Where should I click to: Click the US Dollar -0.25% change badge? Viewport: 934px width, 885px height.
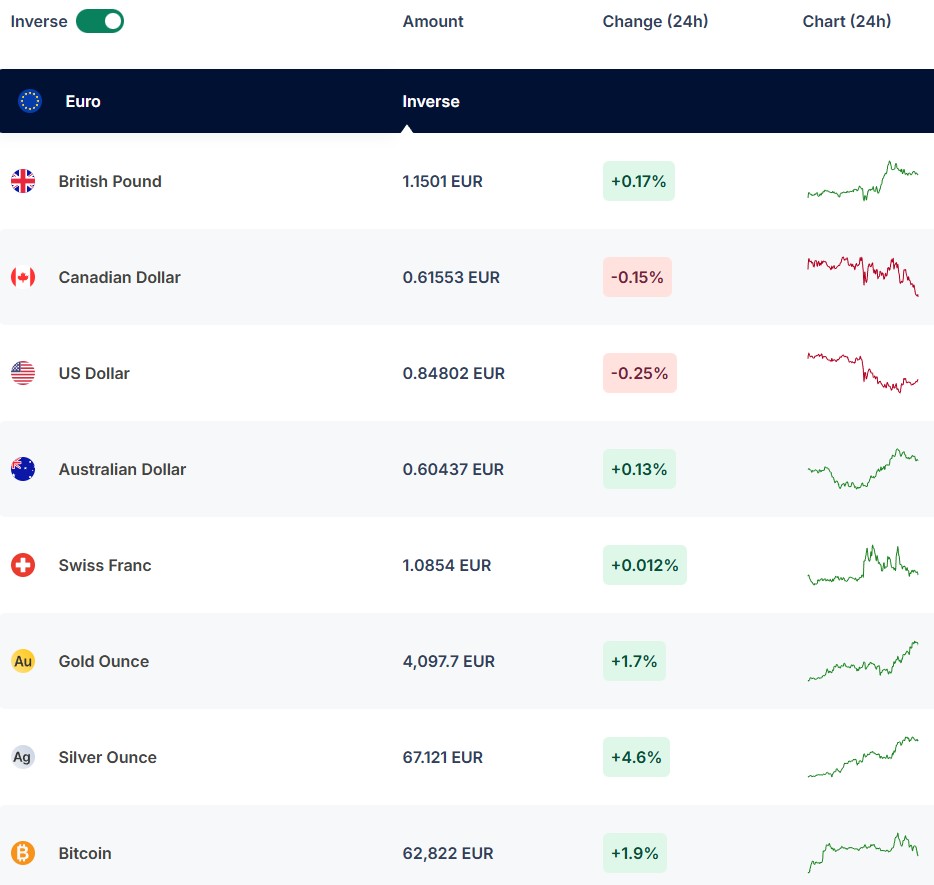tap(639, 373)
